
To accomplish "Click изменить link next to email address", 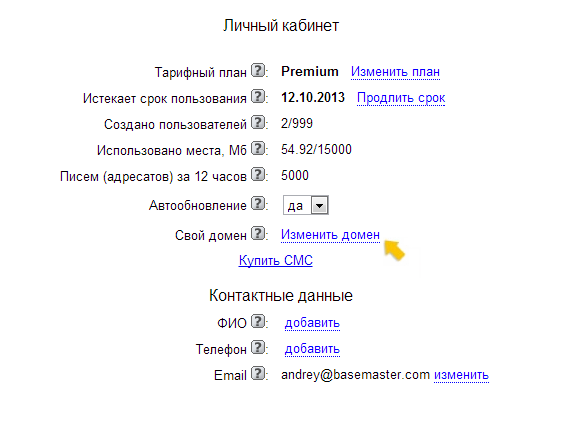I will pyautogui.click(x=461, y=375).
